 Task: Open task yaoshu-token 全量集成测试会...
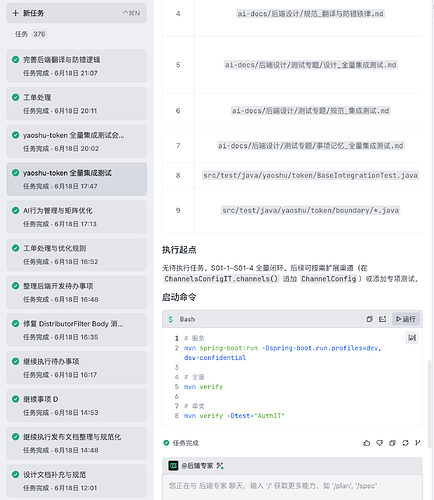(x=76, y=141)
